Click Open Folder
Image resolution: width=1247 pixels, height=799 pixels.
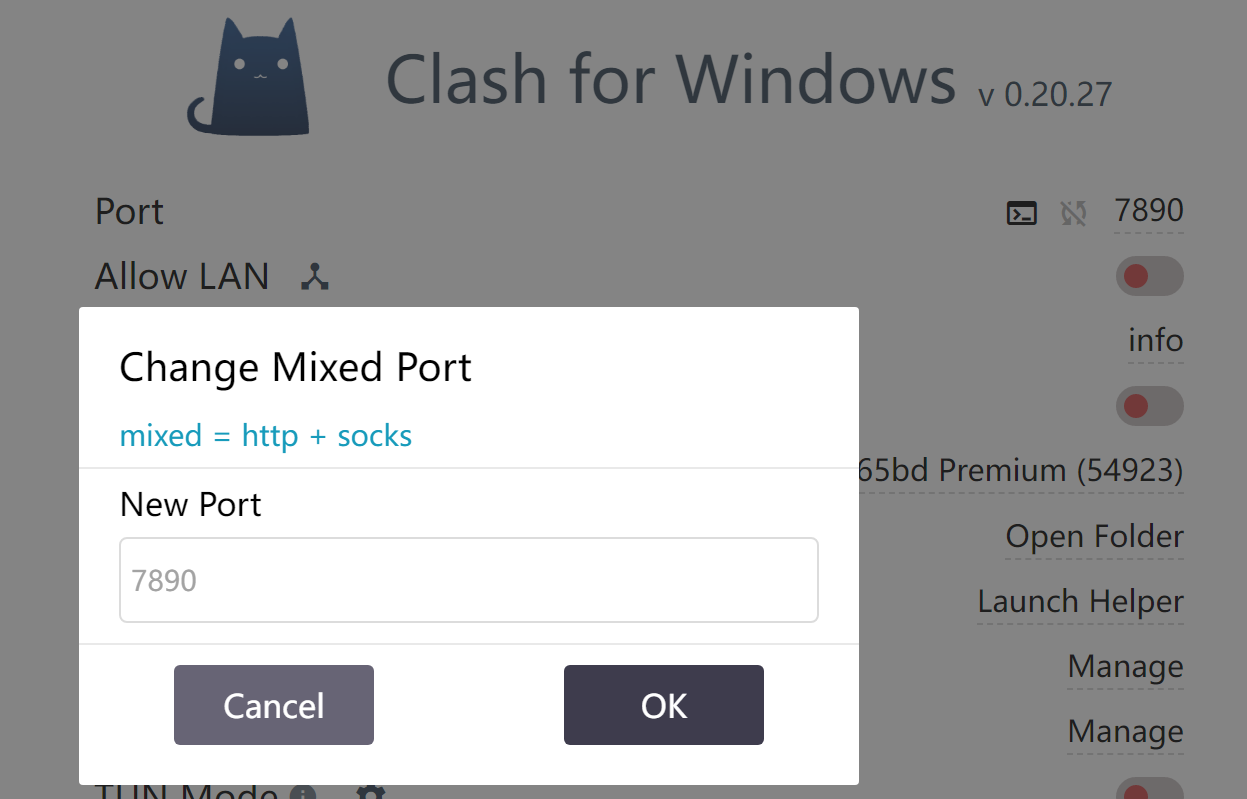[x=1094, y=537]
